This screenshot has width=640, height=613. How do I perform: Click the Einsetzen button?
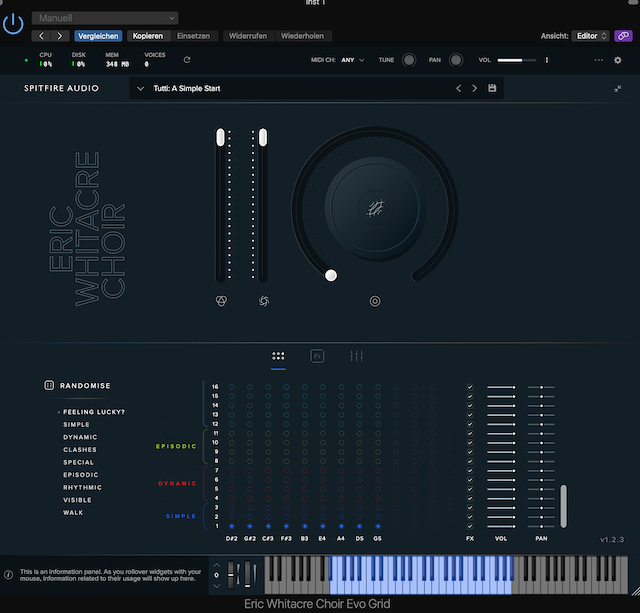[x=193, y=36]
